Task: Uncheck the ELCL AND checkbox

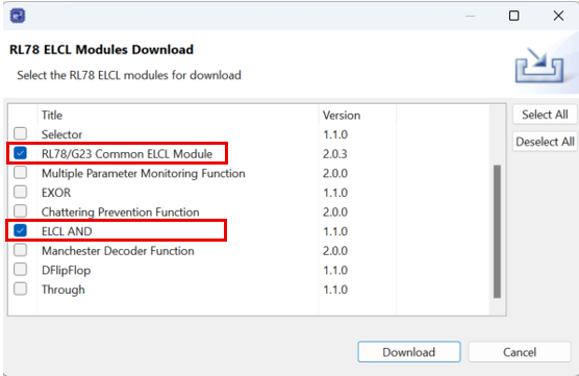Action: click(20, 230)
